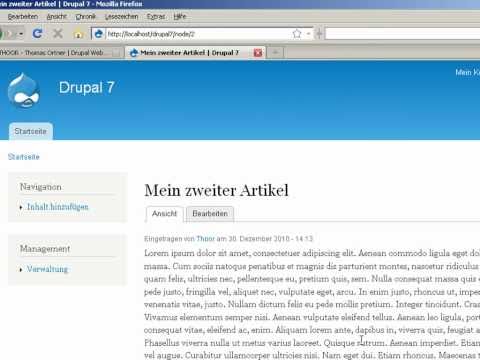480x360 pixels.
Task: Open the Hilfe menu
Action: pos(180,16)
